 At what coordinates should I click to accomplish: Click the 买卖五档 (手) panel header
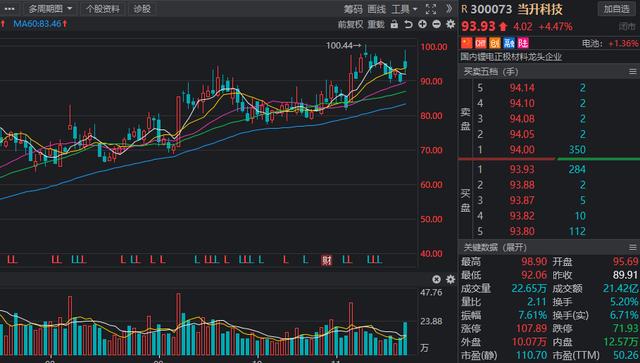tap(491, 72)
